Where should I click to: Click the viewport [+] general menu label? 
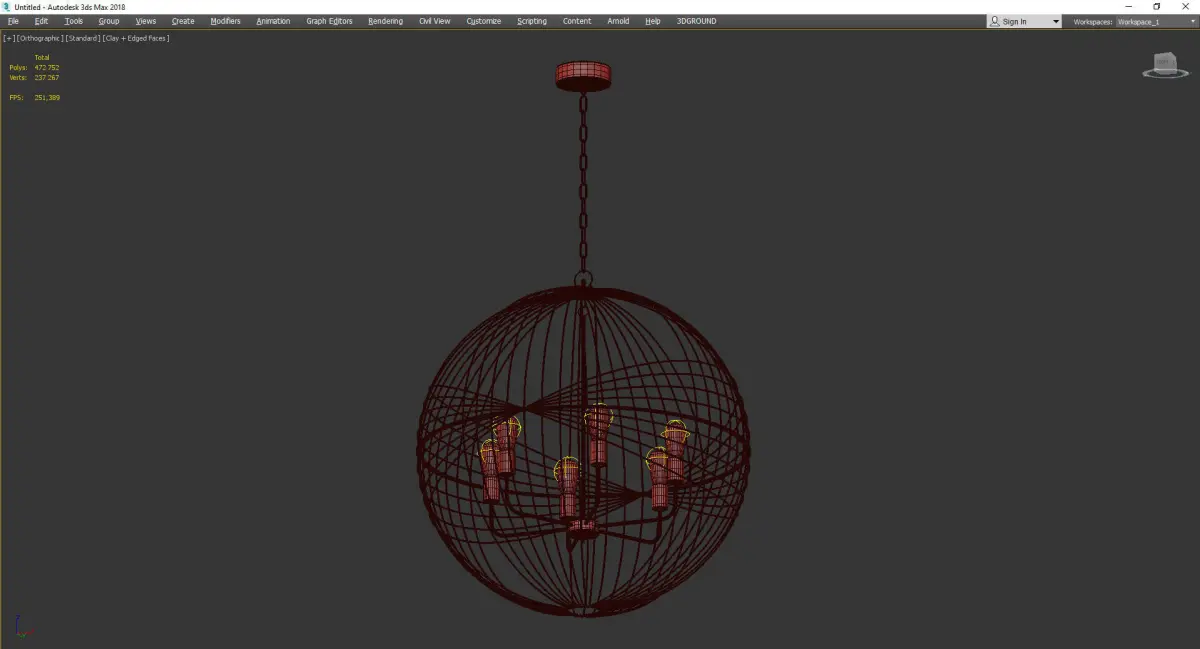(x=9, y=38)
